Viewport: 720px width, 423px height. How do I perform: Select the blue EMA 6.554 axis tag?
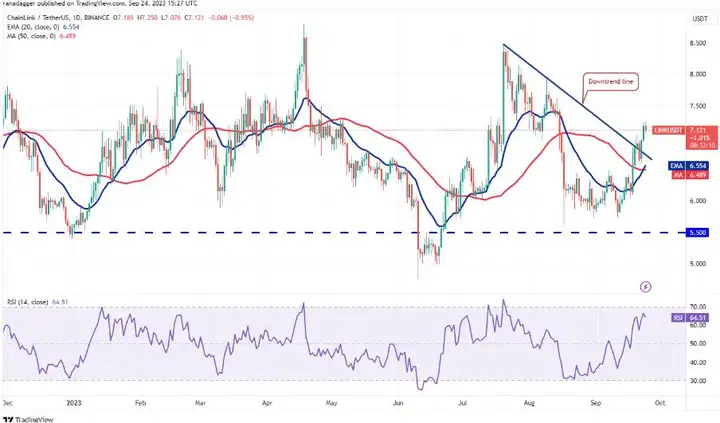(x=688, y=166)
